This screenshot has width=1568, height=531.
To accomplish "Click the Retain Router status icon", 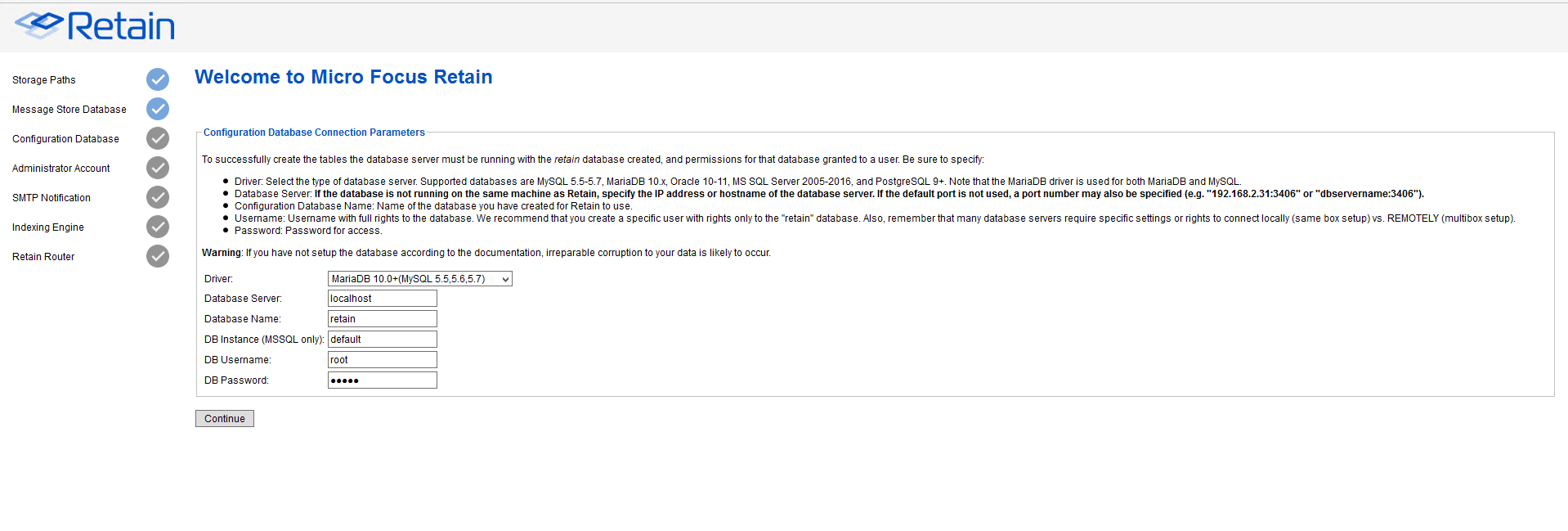I will point(158,256).
